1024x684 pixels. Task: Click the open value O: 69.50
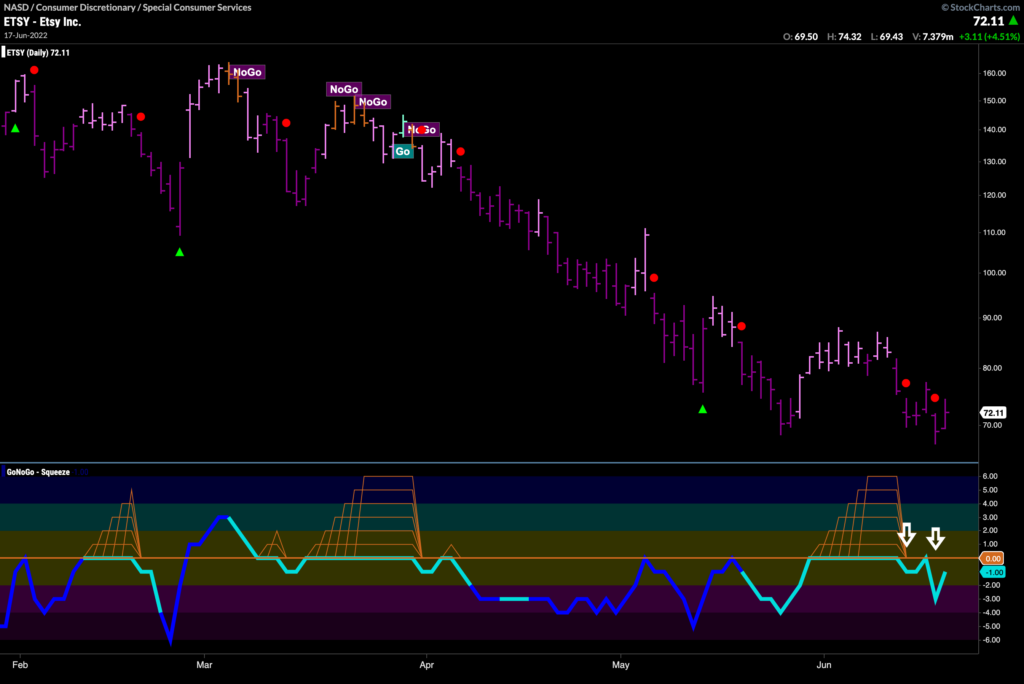pos(800,37)
